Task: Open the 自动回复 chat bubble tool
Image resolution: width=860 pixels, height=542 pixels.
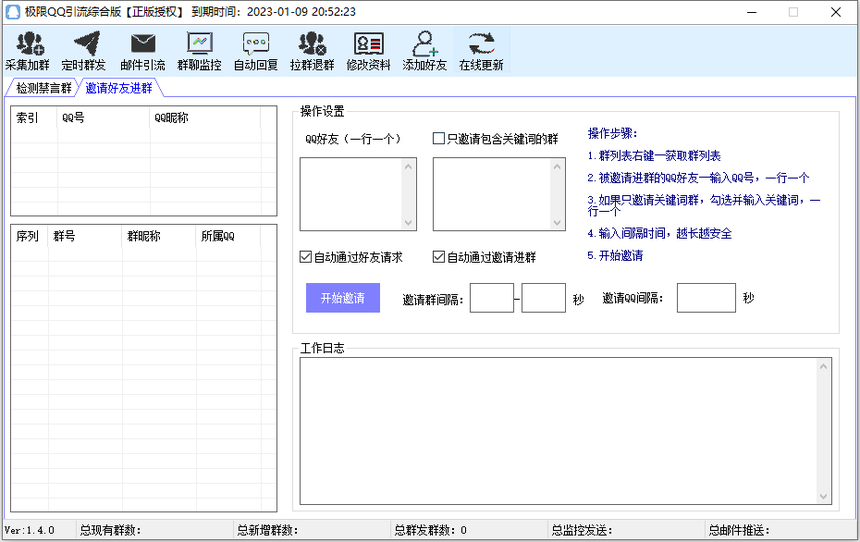Action: click(256, 51)
